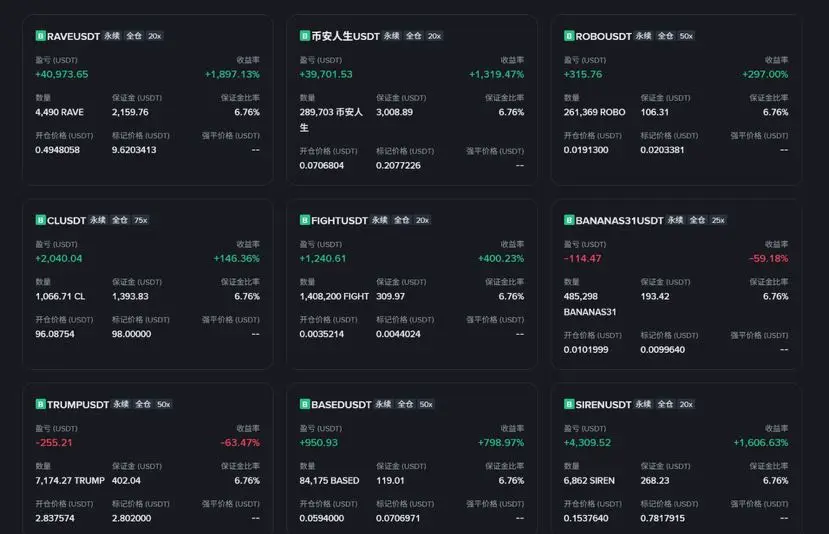Select the ROBO return rate +297.00%

(765, 75)
